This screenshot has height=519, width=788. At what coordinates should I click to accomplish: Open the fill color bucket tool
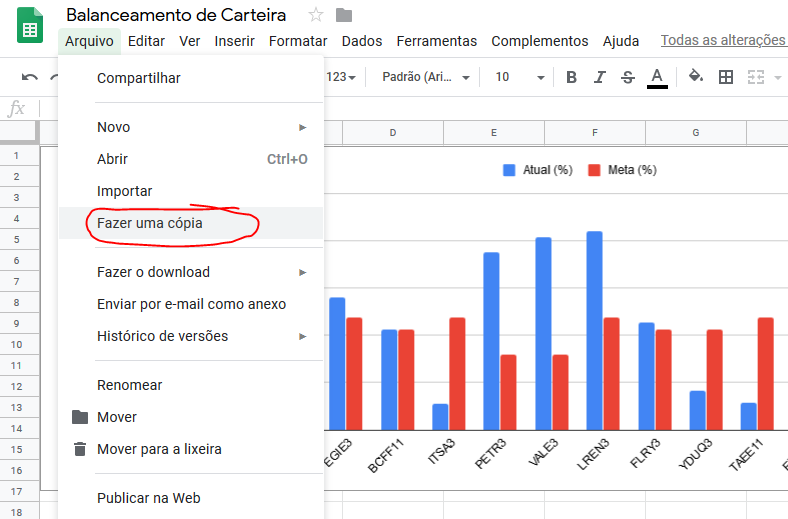click(x=696, y=76)
